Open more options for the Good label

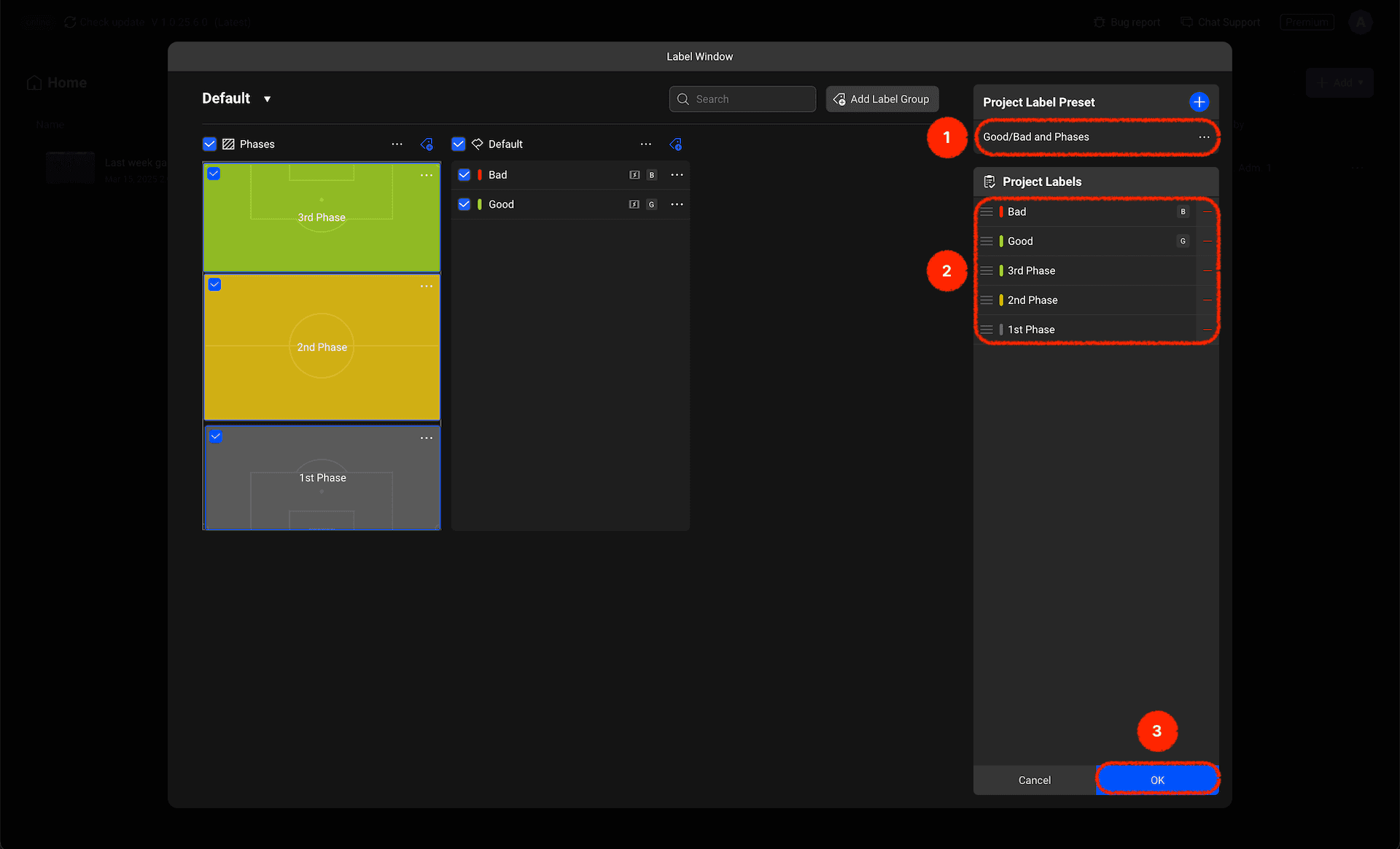[x=677, y=205]
